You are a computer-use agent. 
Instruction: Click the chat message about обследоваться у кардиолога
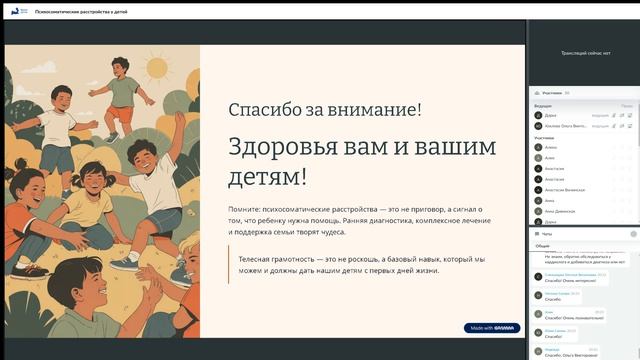click(x=585, y=259)
